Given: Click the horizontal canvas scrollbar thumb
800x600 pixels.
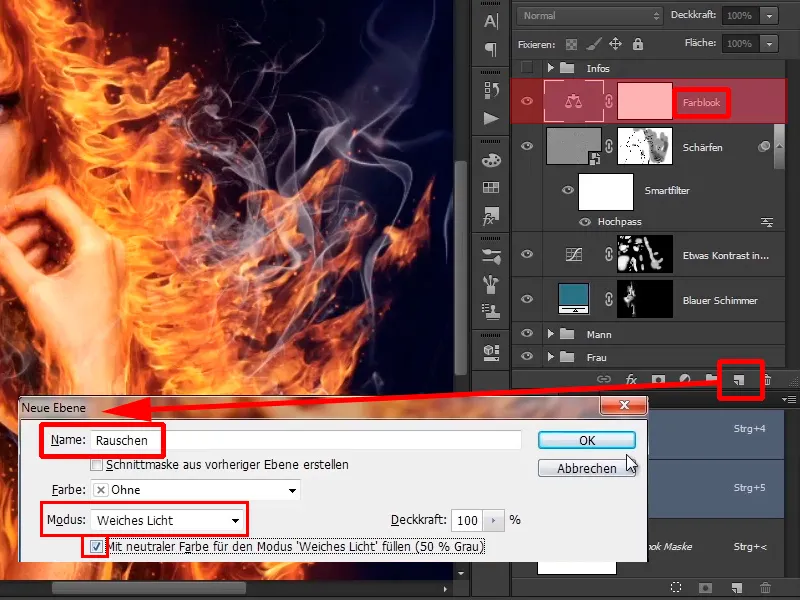Looking at the screenshot, I should coord(149,588).
